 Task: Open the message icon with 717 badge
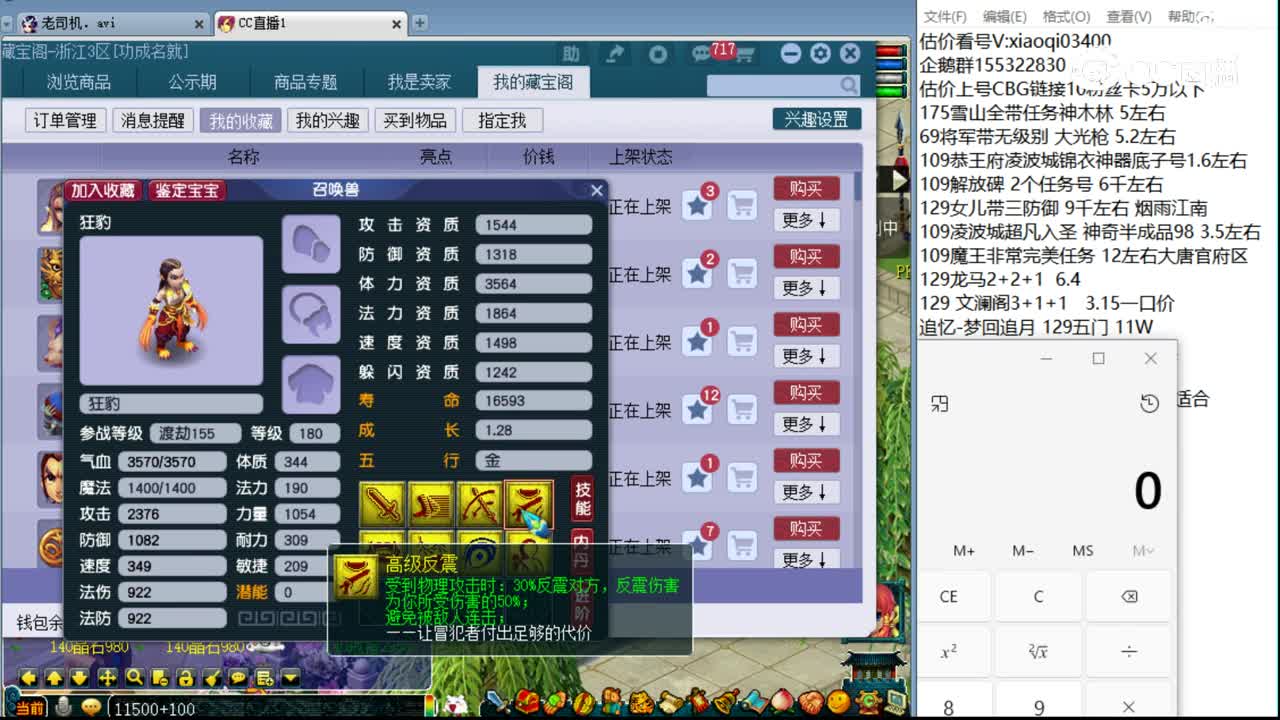click(700, 52)
